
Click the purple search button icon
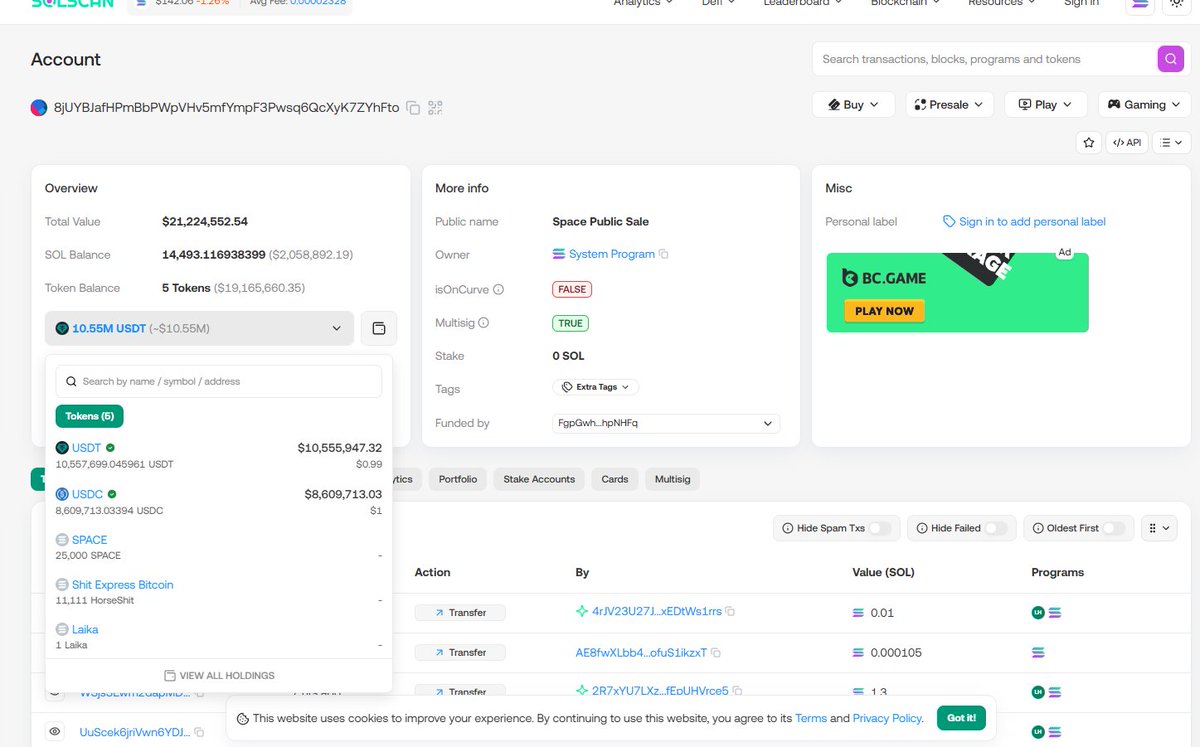(x=1170, y=59)
